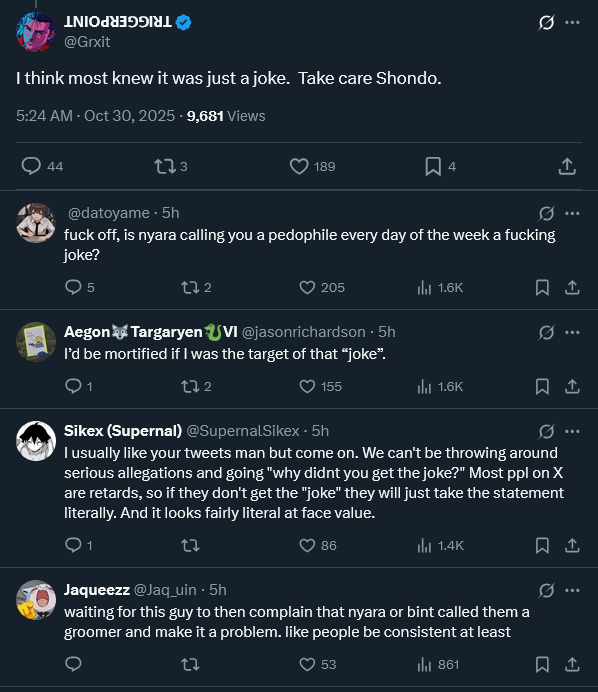
Task: Open more options on @datoyame's reply
Action: click(572, 213)
